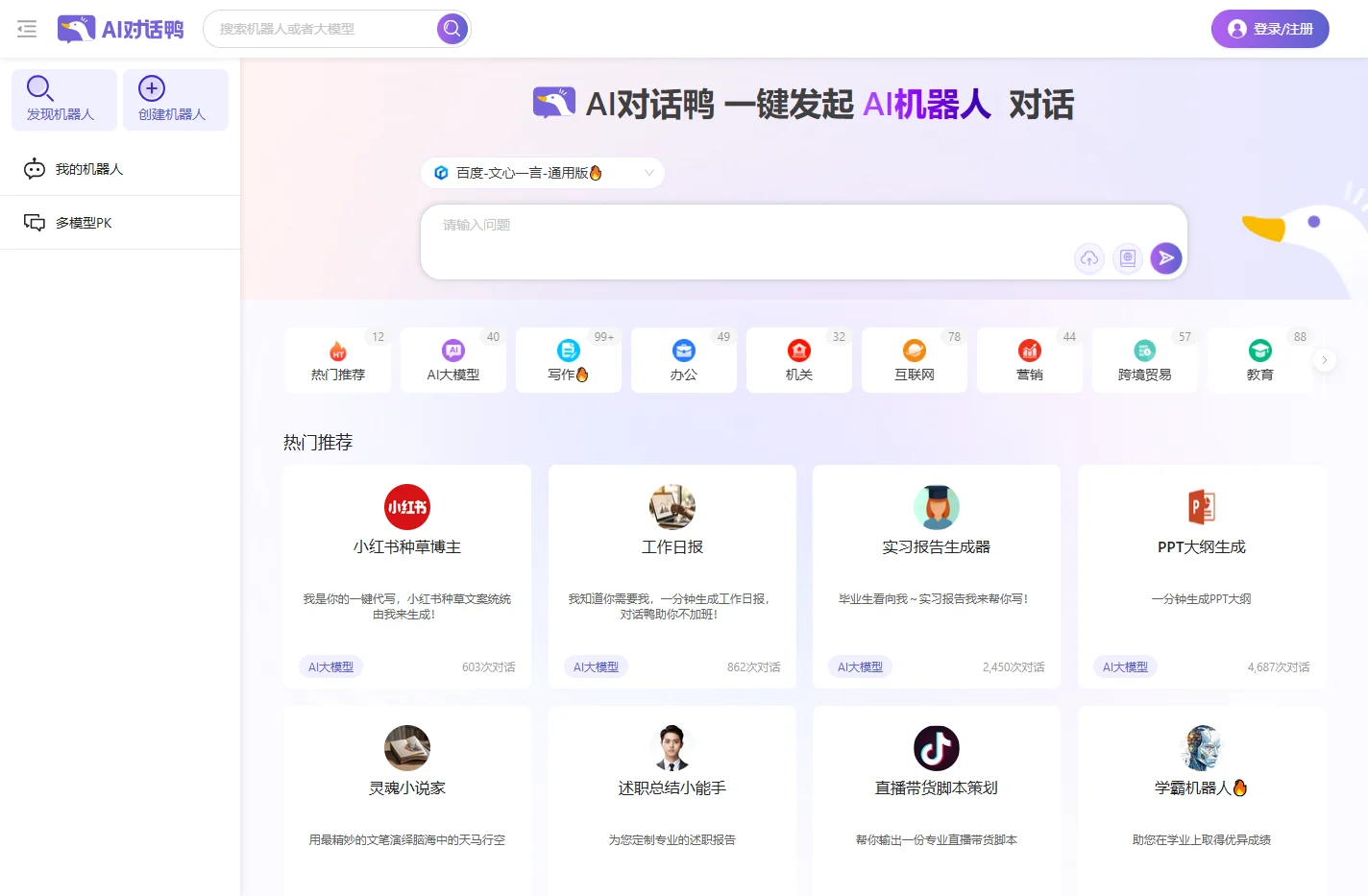
Task: Click the 小红书 red logo icon
Action: click(x=407, y=507)
